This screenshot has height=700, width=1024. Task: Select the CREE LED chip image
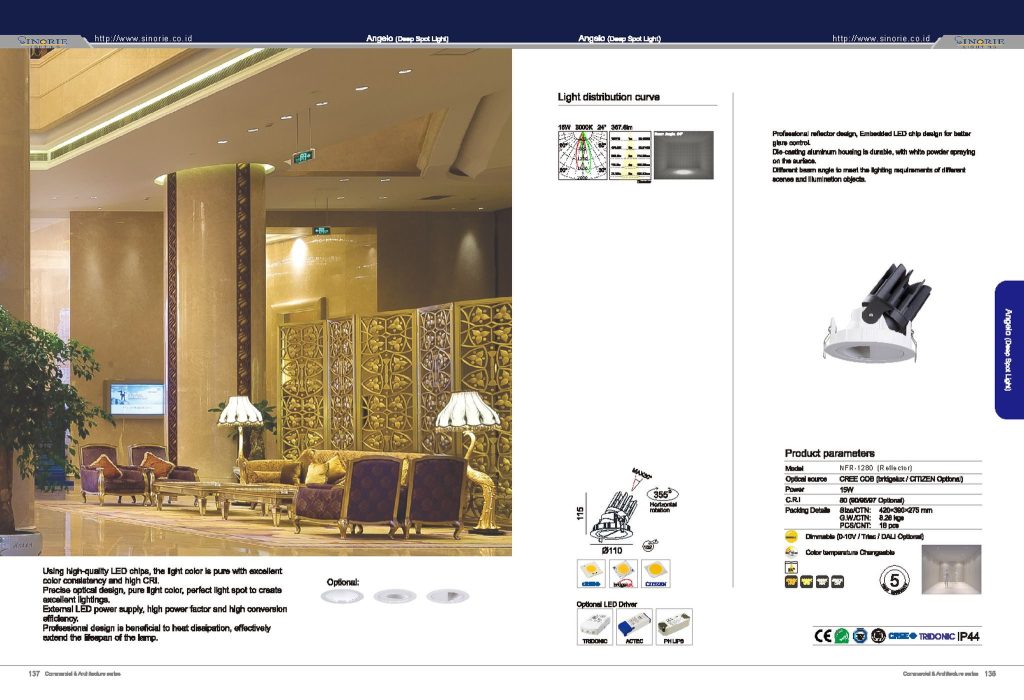590,572
